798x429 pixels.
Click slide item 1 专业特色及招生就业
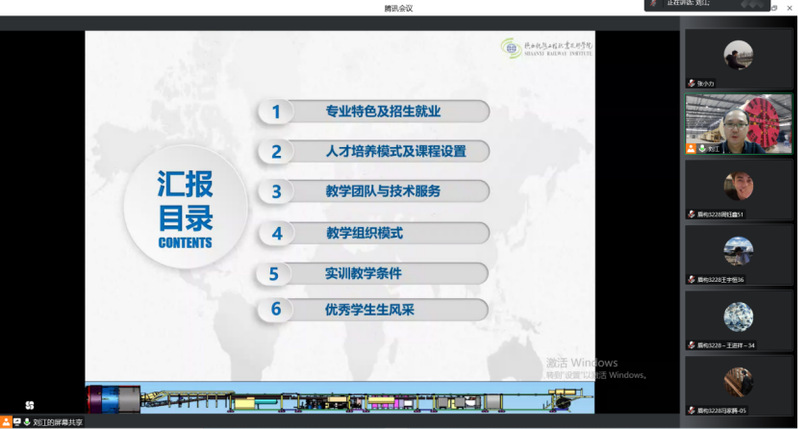click(x=374, y=112)
